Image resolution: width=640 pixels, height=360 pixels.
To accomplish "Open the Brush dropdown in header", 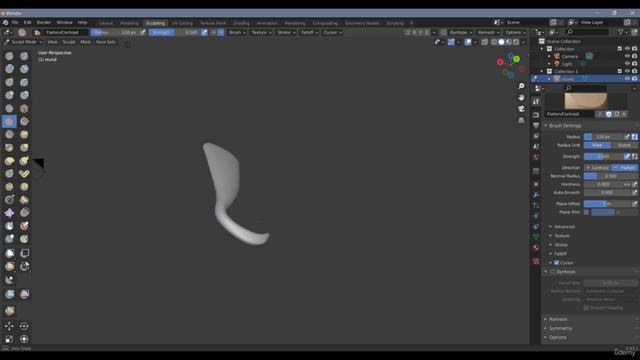I will [237, 32].
